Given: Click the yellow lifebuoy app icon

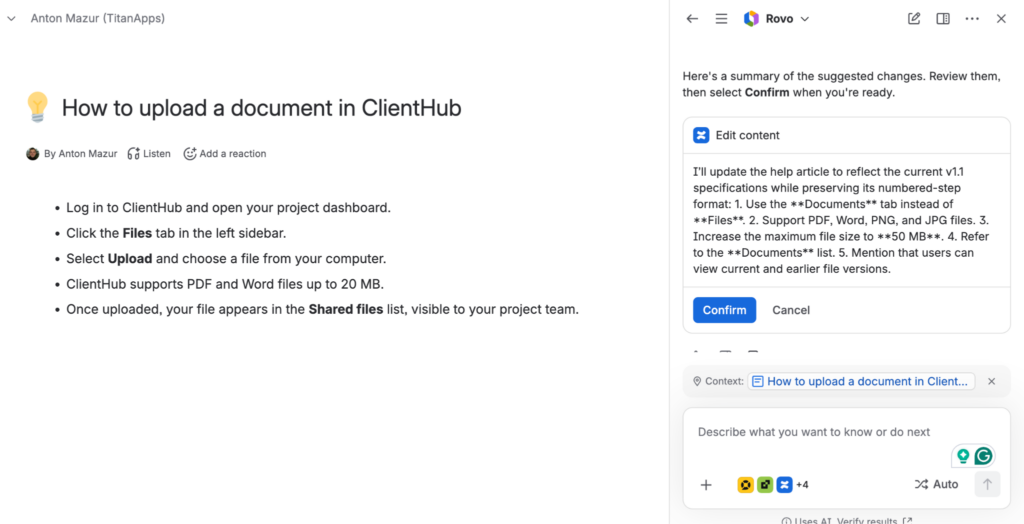Looking at the screenshot, I should (745, 485).
